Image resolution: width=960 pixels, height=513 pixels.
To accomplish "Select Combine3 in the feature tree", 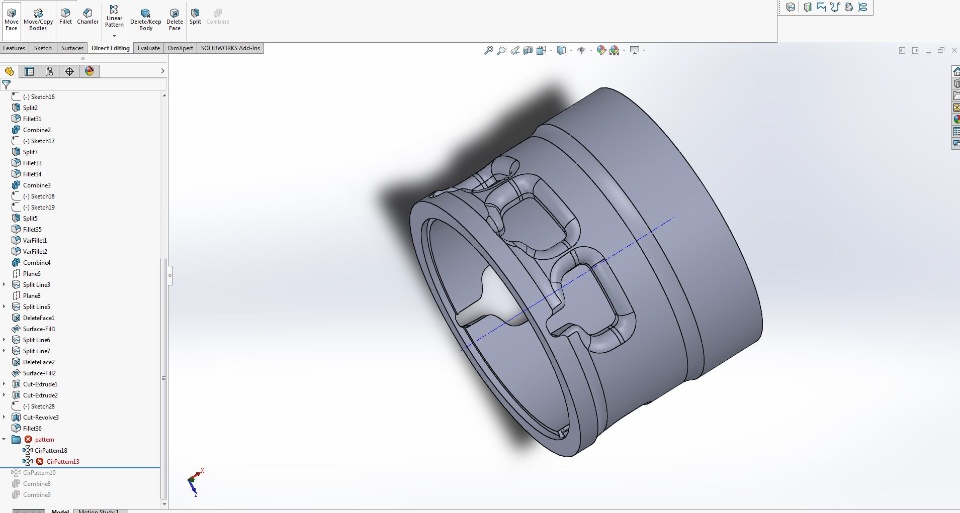I will pyautogui.click(x=36, y=185).
